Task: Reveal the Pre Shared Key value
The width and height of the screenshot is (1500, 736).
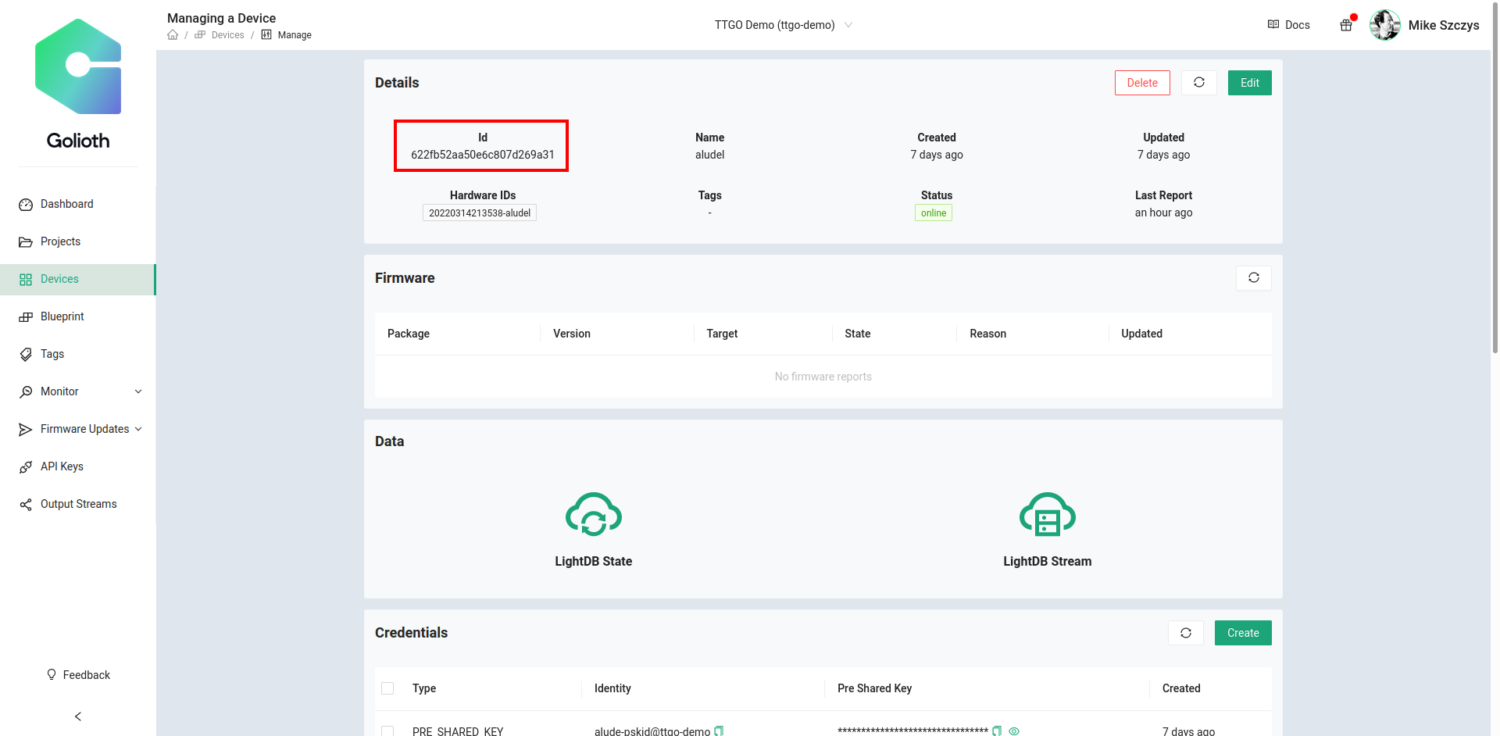Action: tap(1013, 731)
